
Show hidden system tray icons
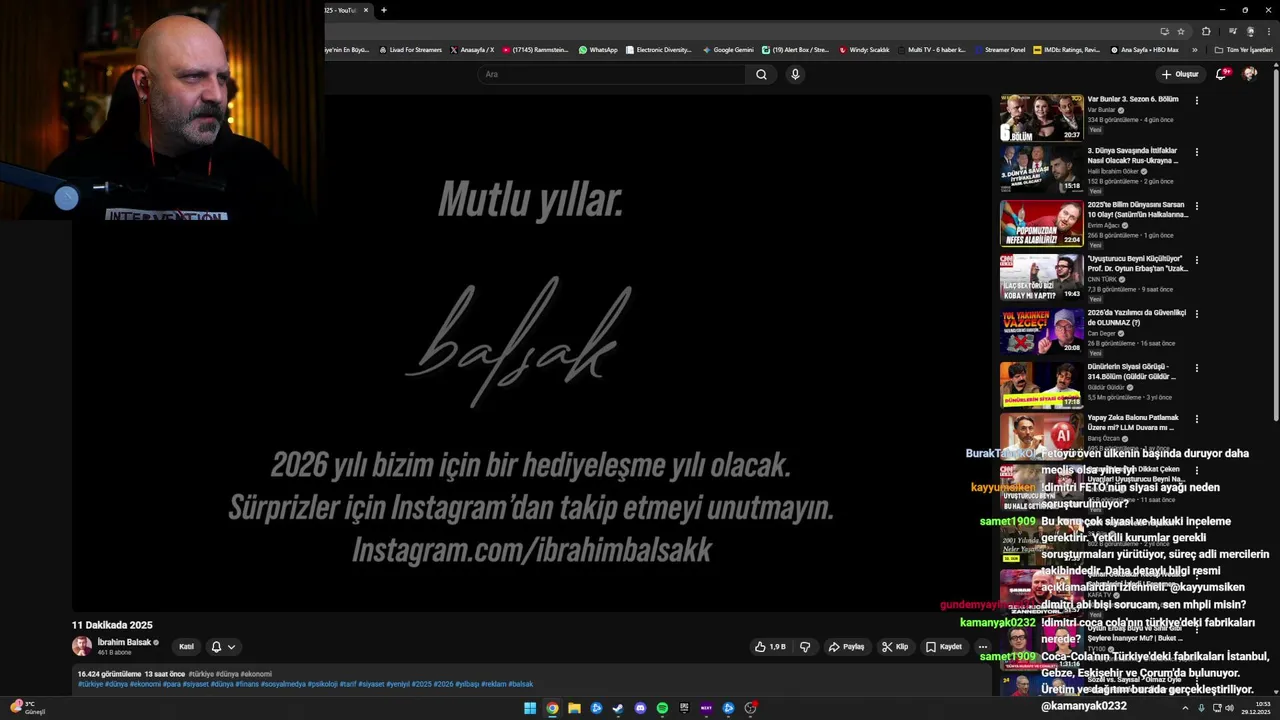[x=1186, y=708]
